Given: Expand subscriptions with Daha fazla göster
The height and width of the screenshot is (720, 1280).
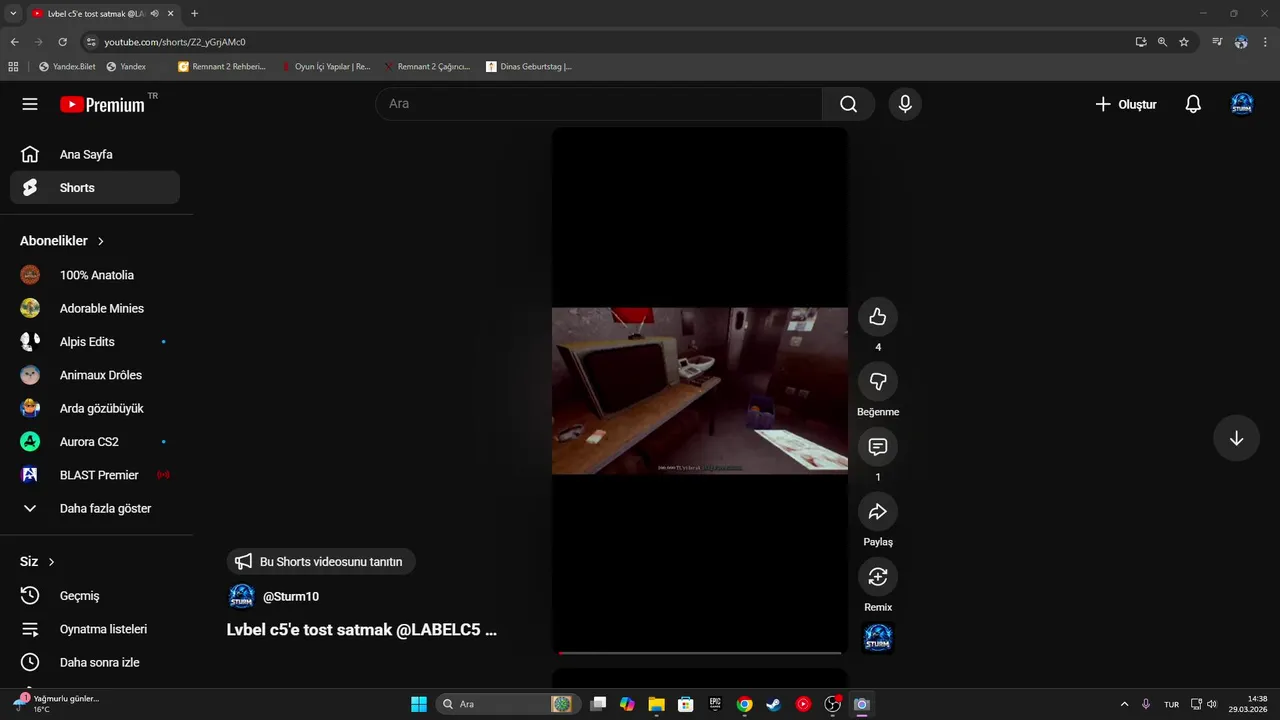Looking at the screenshot, I should pyautogui.click(x=95, y=508).
